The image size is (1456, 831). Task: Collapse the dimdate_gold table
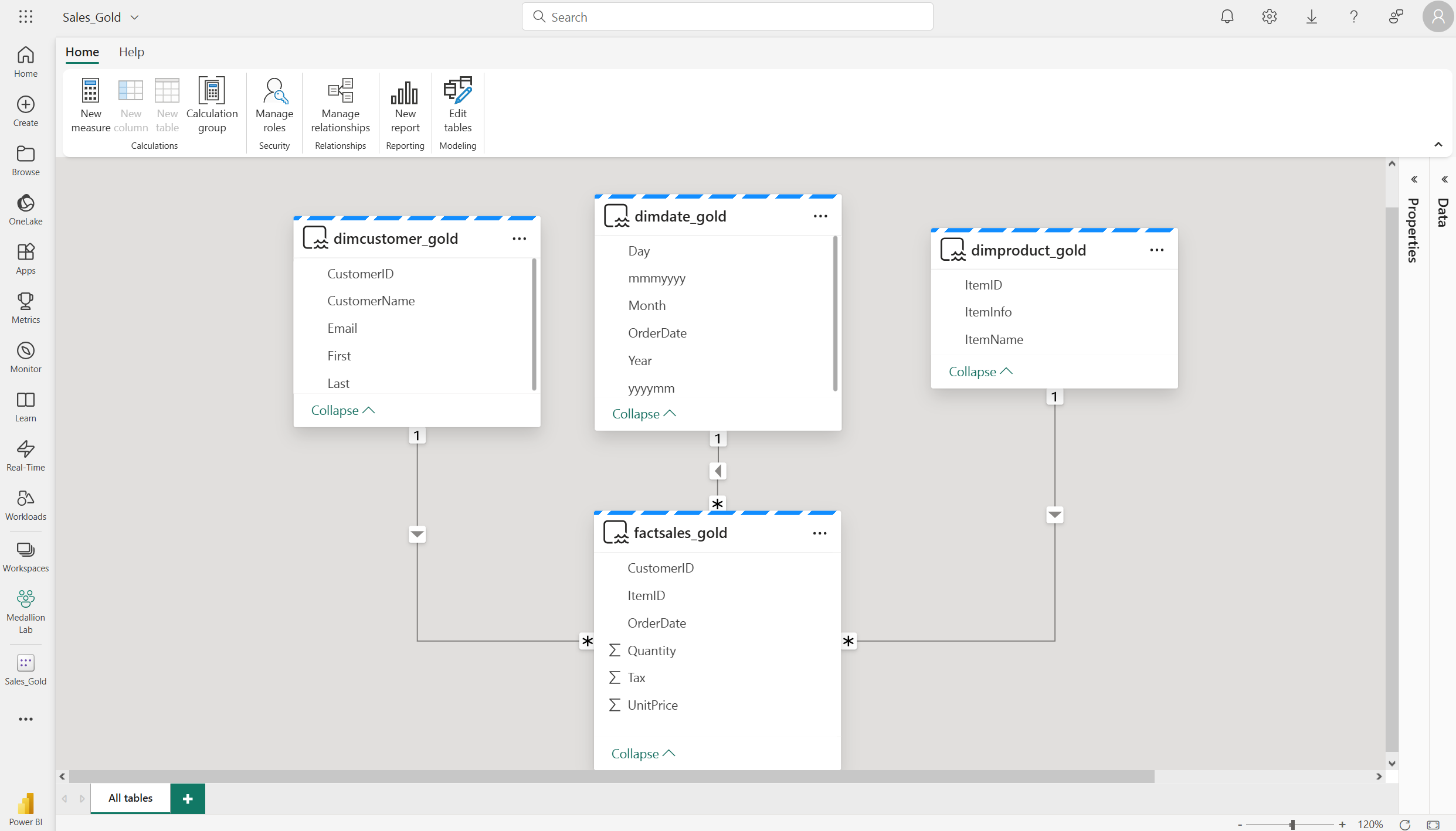click(x=643, y=413)
